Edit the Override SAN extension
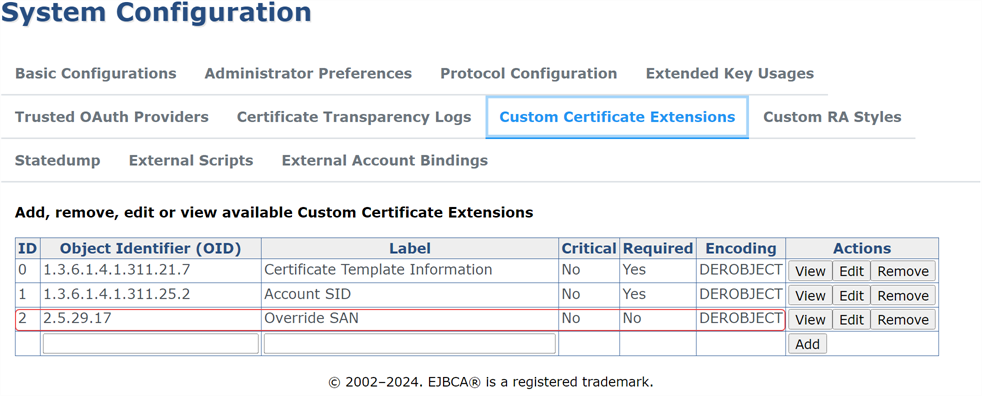982x396 pixels. click(x=851, y=320)
